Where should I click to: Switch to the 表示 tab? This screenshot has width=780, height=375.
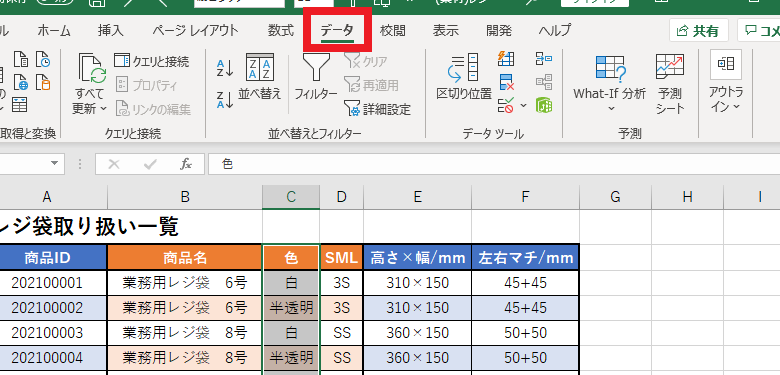(445, 31)
